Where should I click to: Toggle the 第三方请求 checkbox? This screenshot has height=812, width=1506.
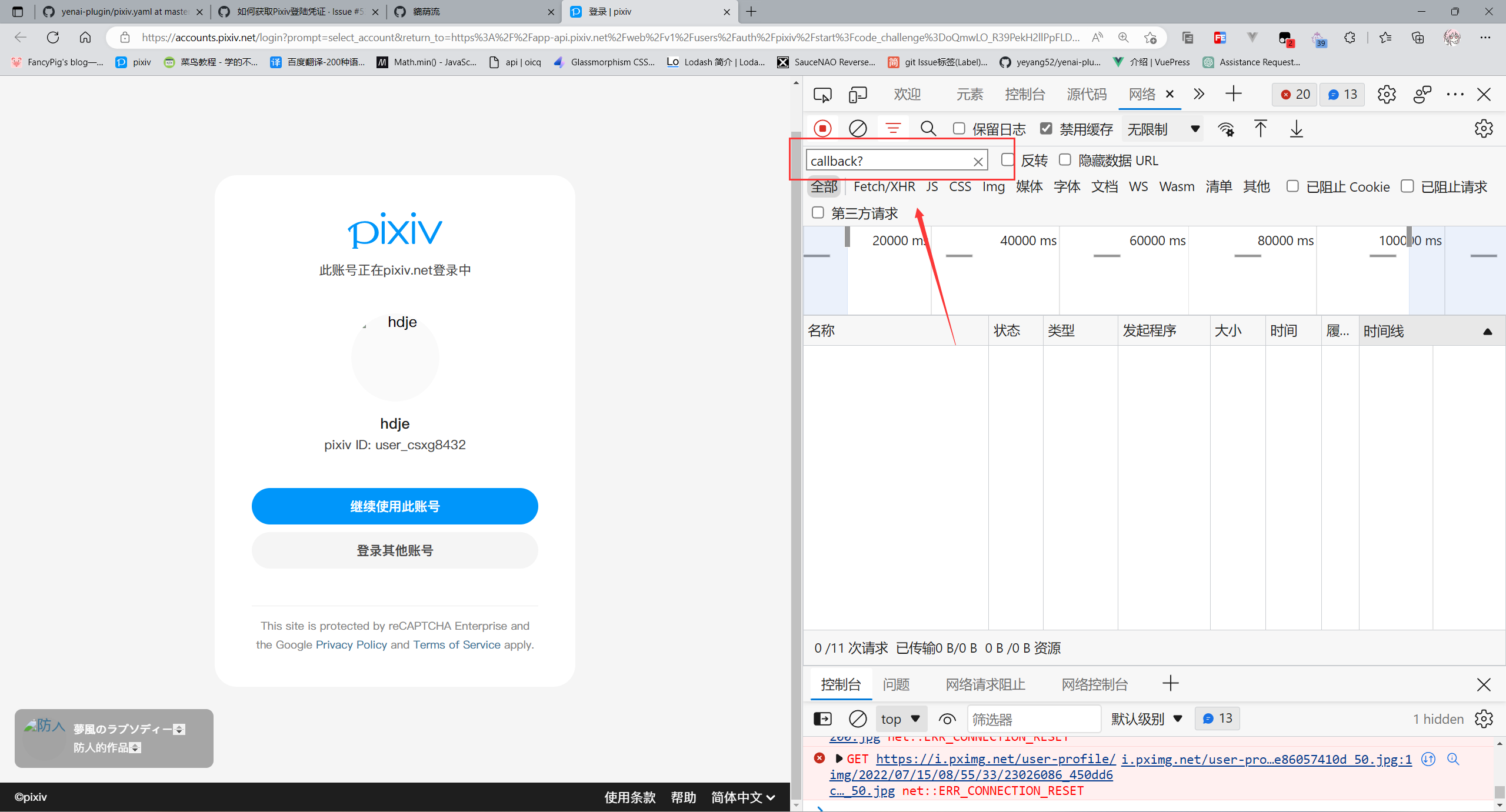[x=818, y=212]
